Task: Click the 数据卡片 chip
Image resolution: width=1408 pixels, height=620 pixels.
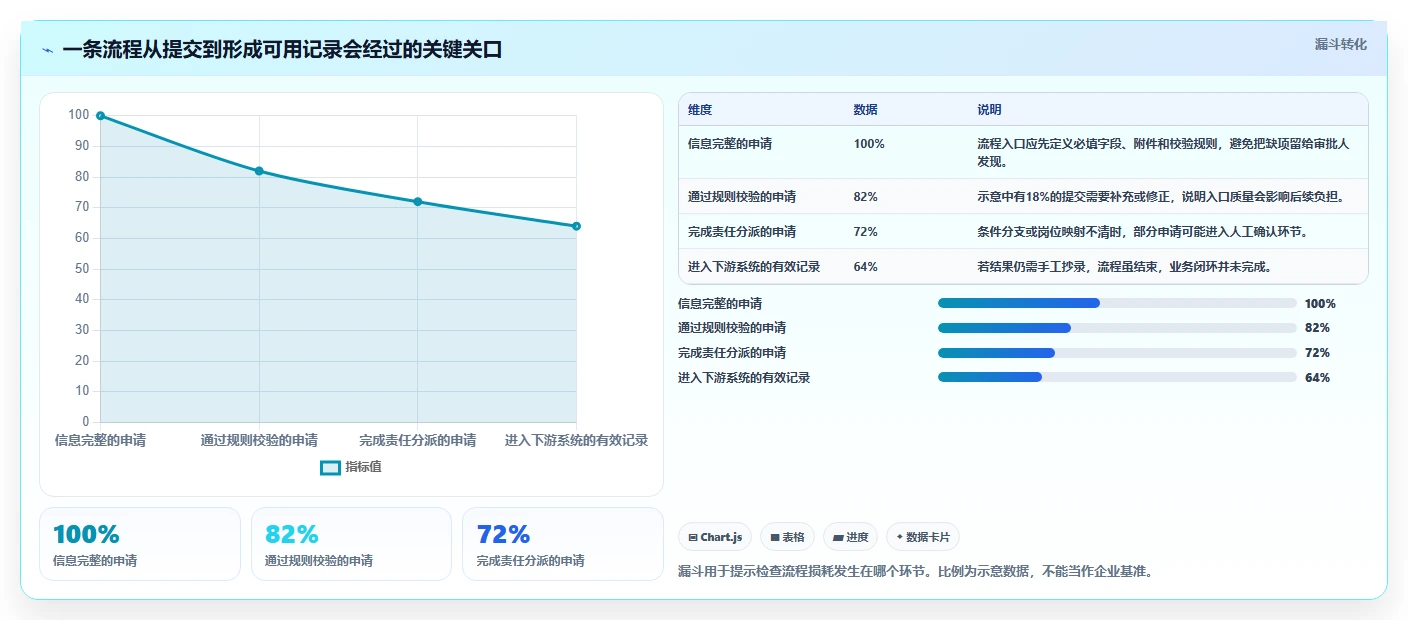Action: pos(923,537)
